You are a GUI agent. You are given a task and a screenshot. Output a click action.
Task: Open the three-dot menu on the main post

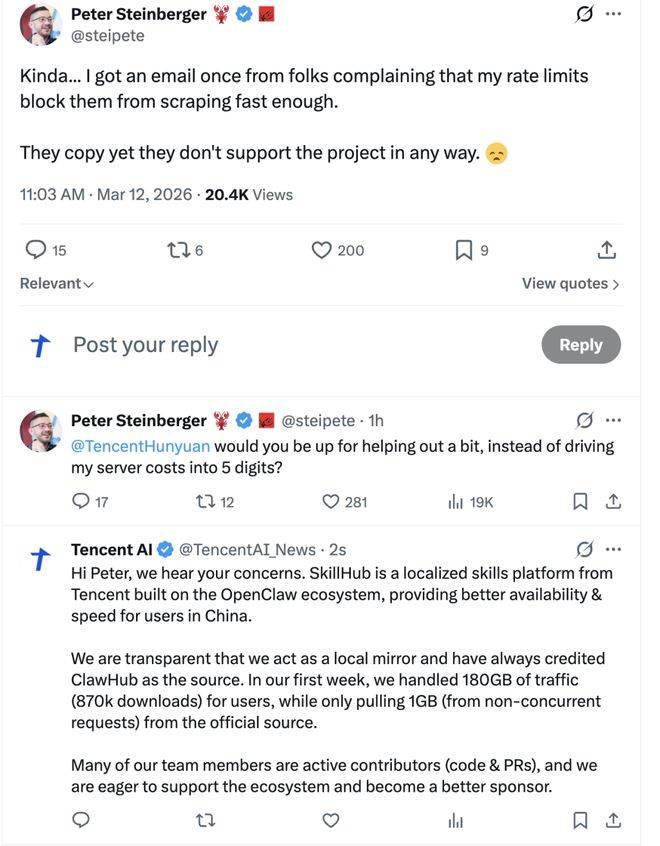[x=613, y=14]
